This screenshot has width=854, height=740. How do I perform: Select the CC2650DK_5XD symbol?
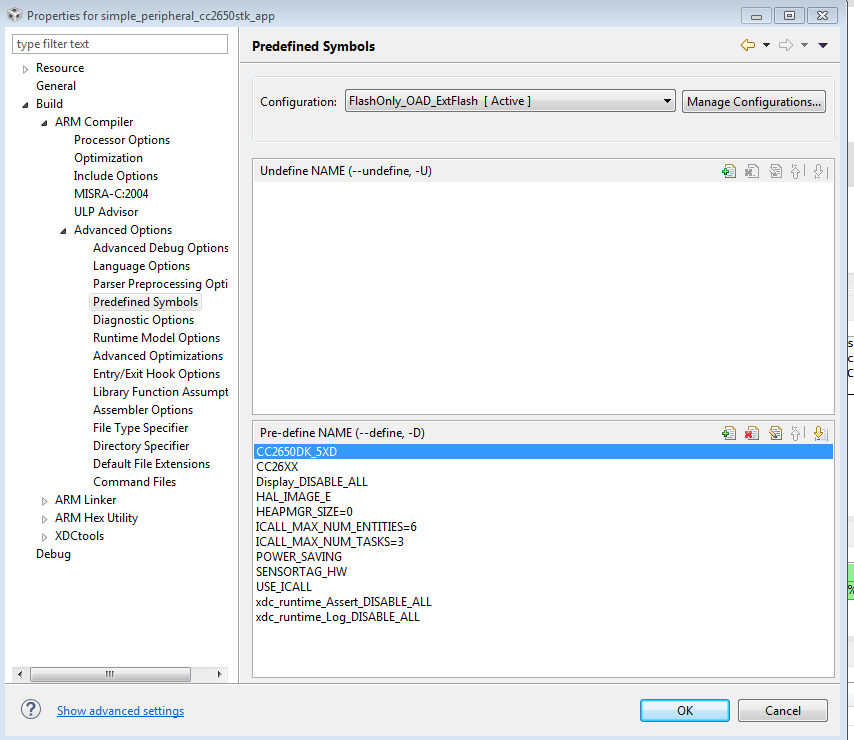pyautogui.click(x=543, y=451)
